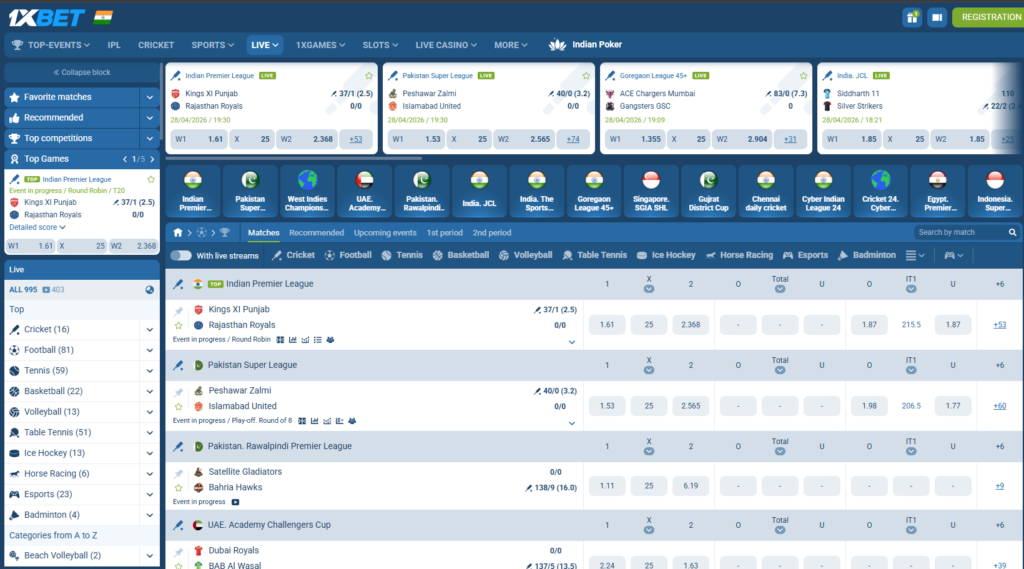Image resolution: width=1024 pixels, height=569 pixels.
Task: Expand Top competitions section
Action: pyautogui.click(x=150, y=138)
